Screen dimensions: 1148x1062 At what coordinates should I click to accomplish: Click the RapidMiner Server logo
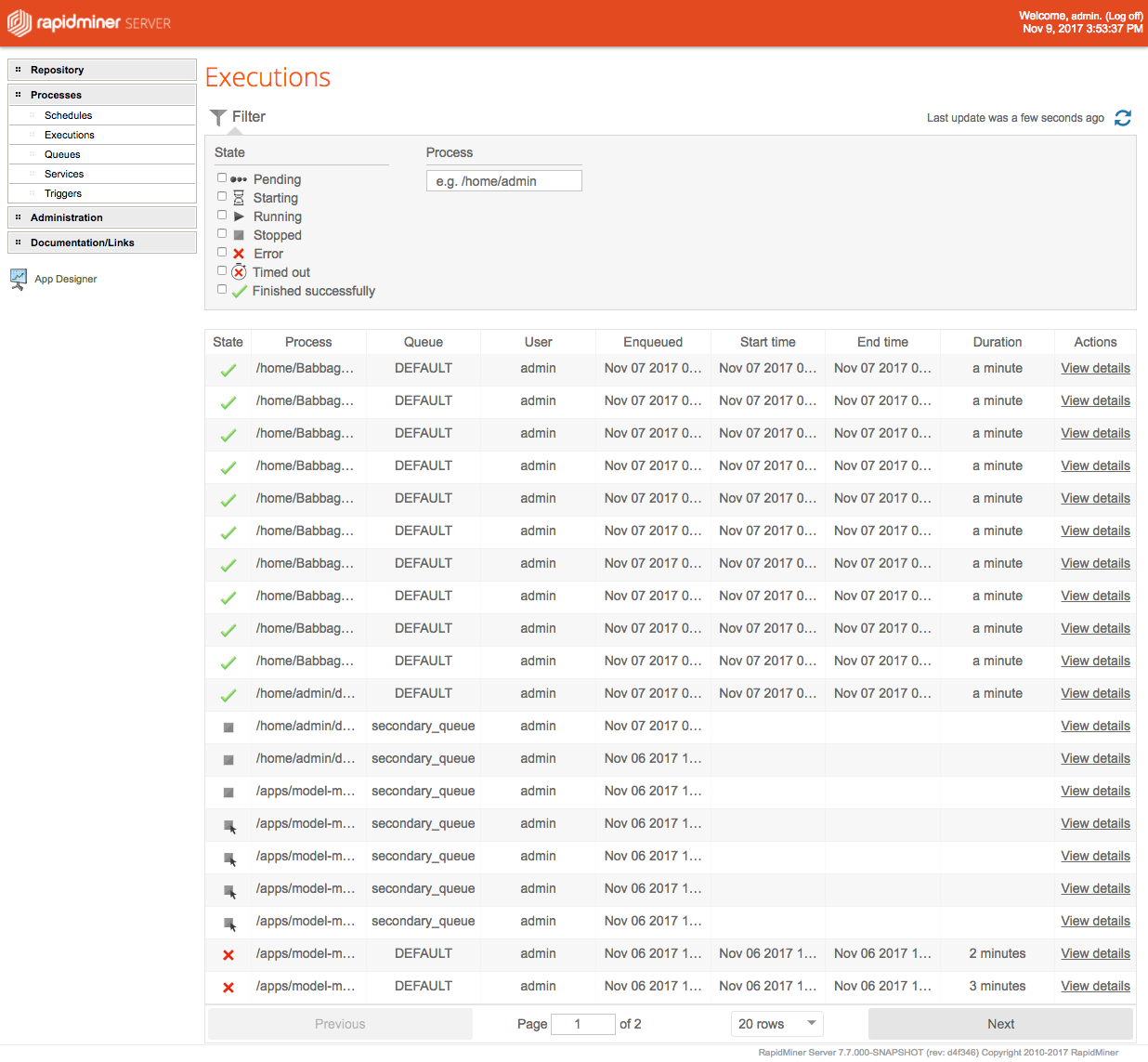click(x=89, y=23)
